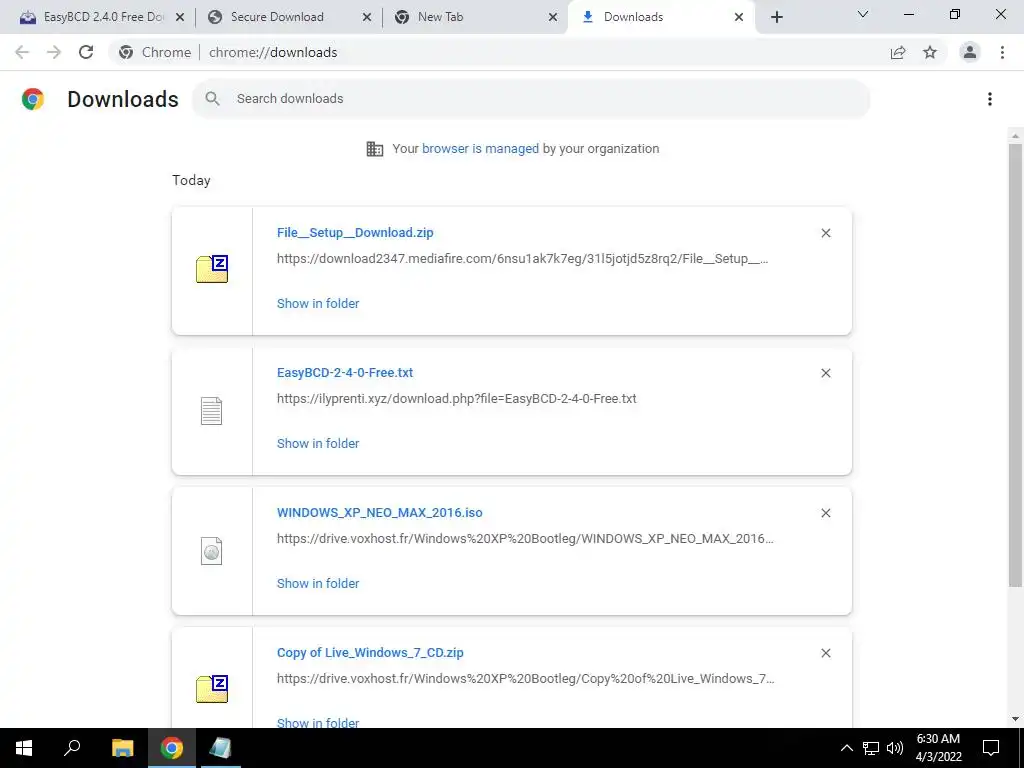Select the Downloads tab

[660, 17]
